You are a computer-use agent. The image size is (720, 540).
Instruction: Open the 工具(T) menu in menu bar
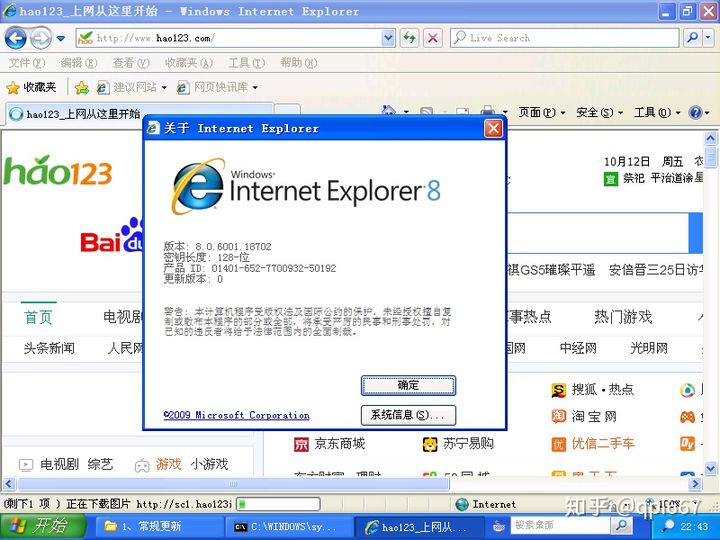click(247, 63)
